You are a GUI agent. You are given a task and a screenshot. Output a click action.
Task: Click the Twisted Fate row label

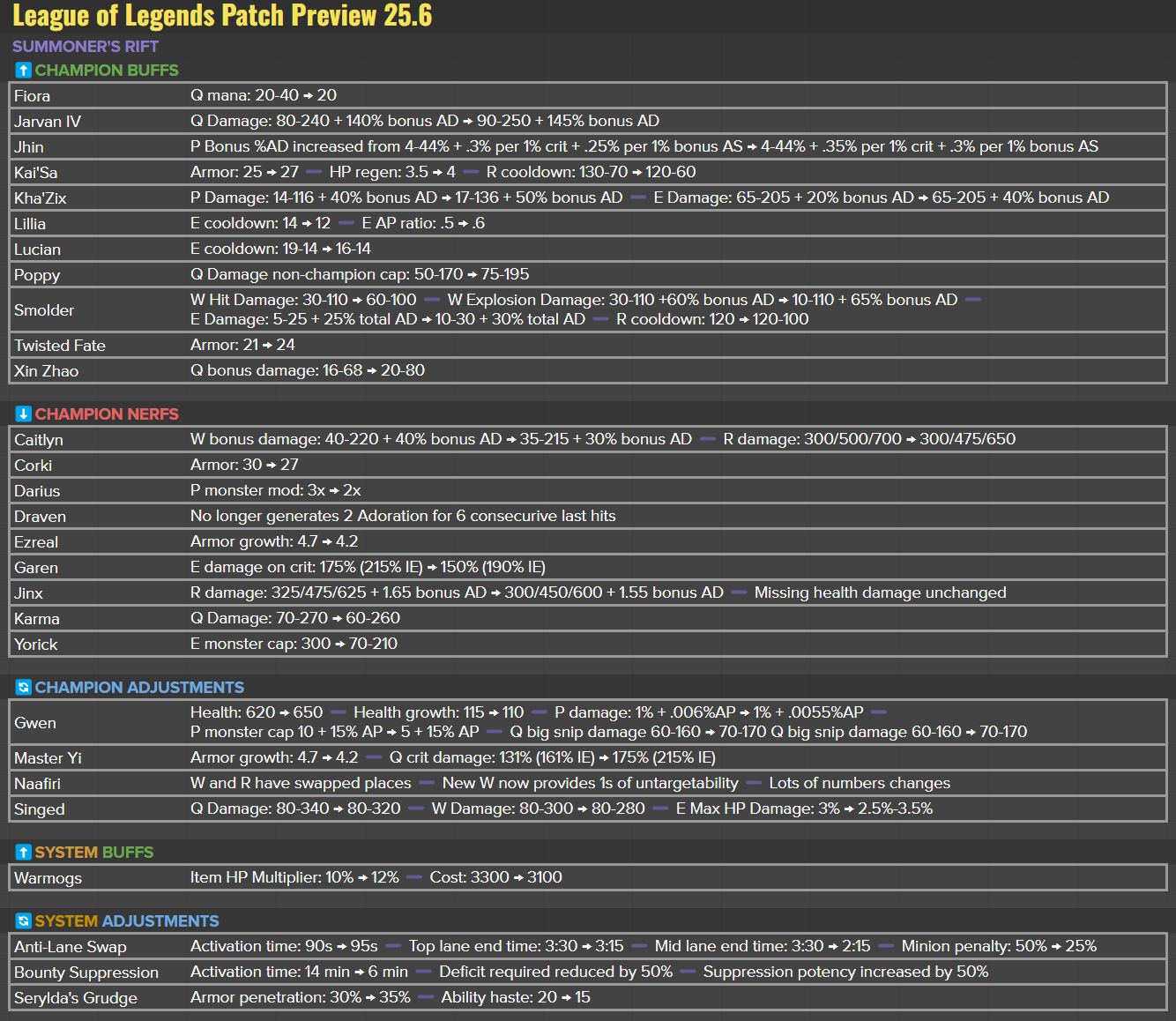click(x=60, y=346)
